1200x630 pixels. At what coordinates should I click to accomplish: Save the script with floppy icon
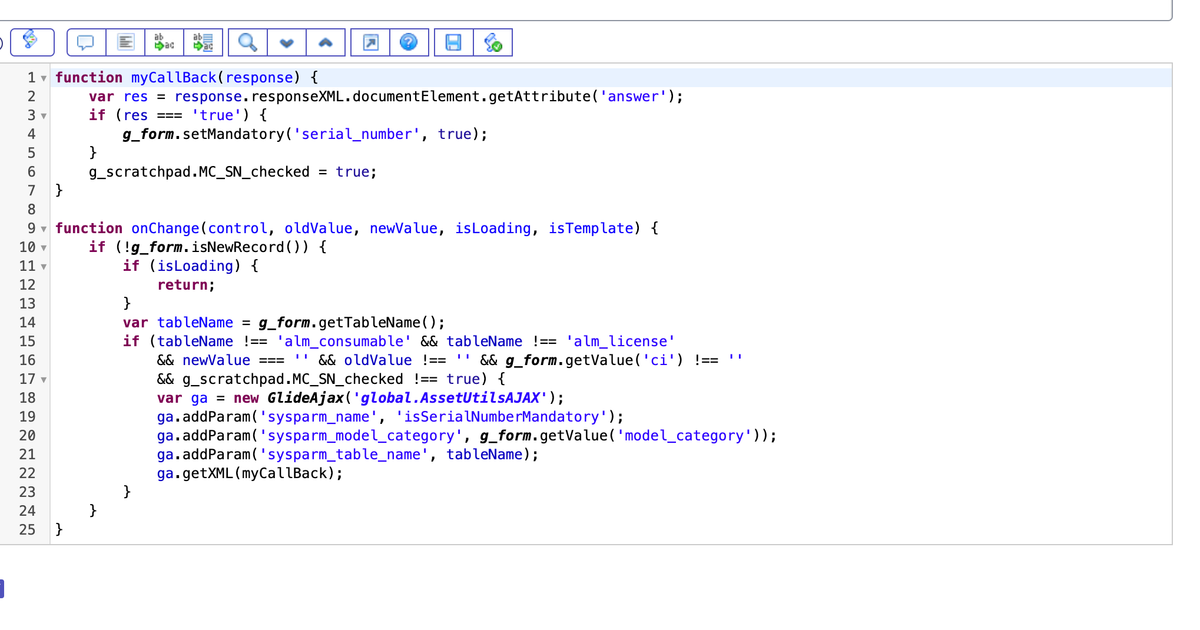point(453,43)
